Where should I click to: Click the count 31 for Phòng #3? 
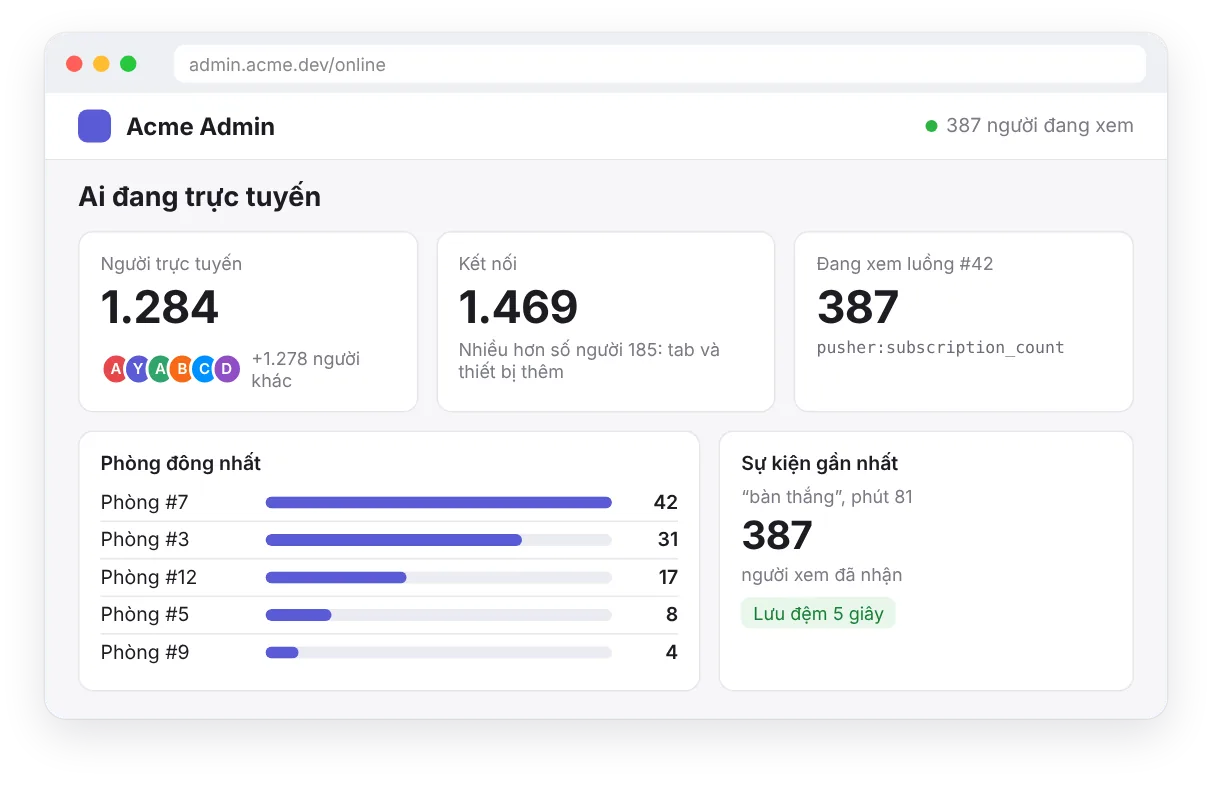click(x=668, y=540)
